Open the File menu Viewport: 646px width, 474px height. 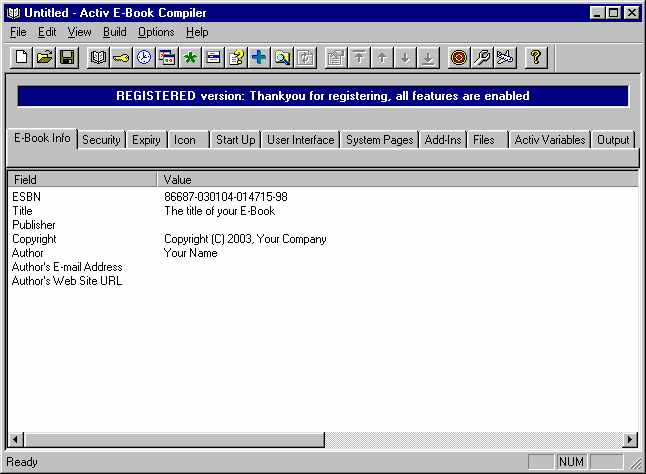tap(18, 32)
